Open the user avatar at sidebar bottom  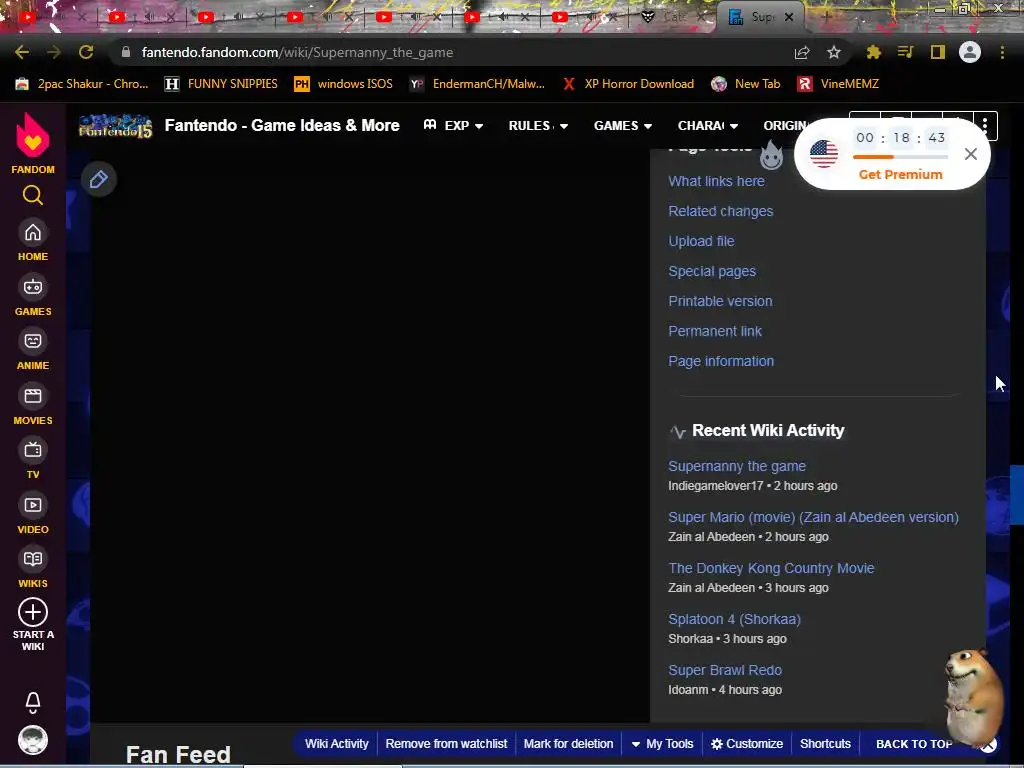[33, 740]
